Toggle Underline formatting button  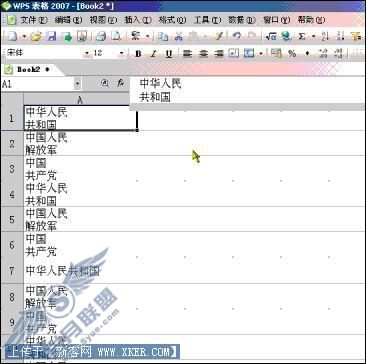[x=169, y=54]
